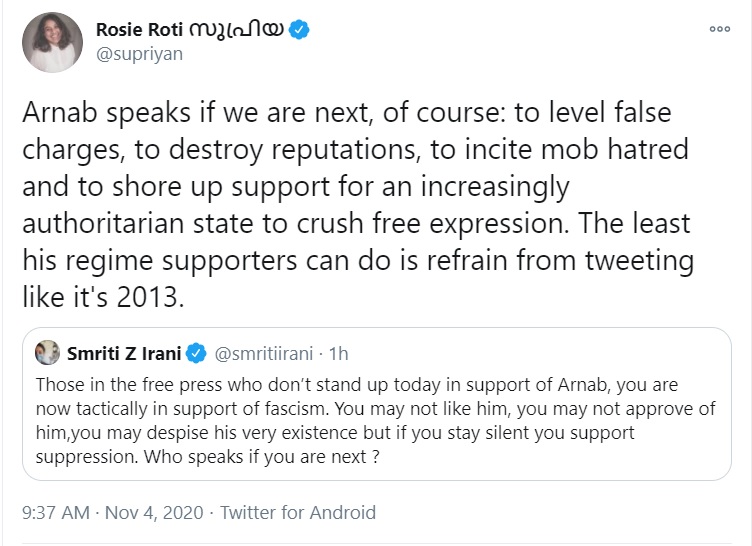752x546 pixels.
Task: Open the @supriyan handle
Action: coord(140,54)
